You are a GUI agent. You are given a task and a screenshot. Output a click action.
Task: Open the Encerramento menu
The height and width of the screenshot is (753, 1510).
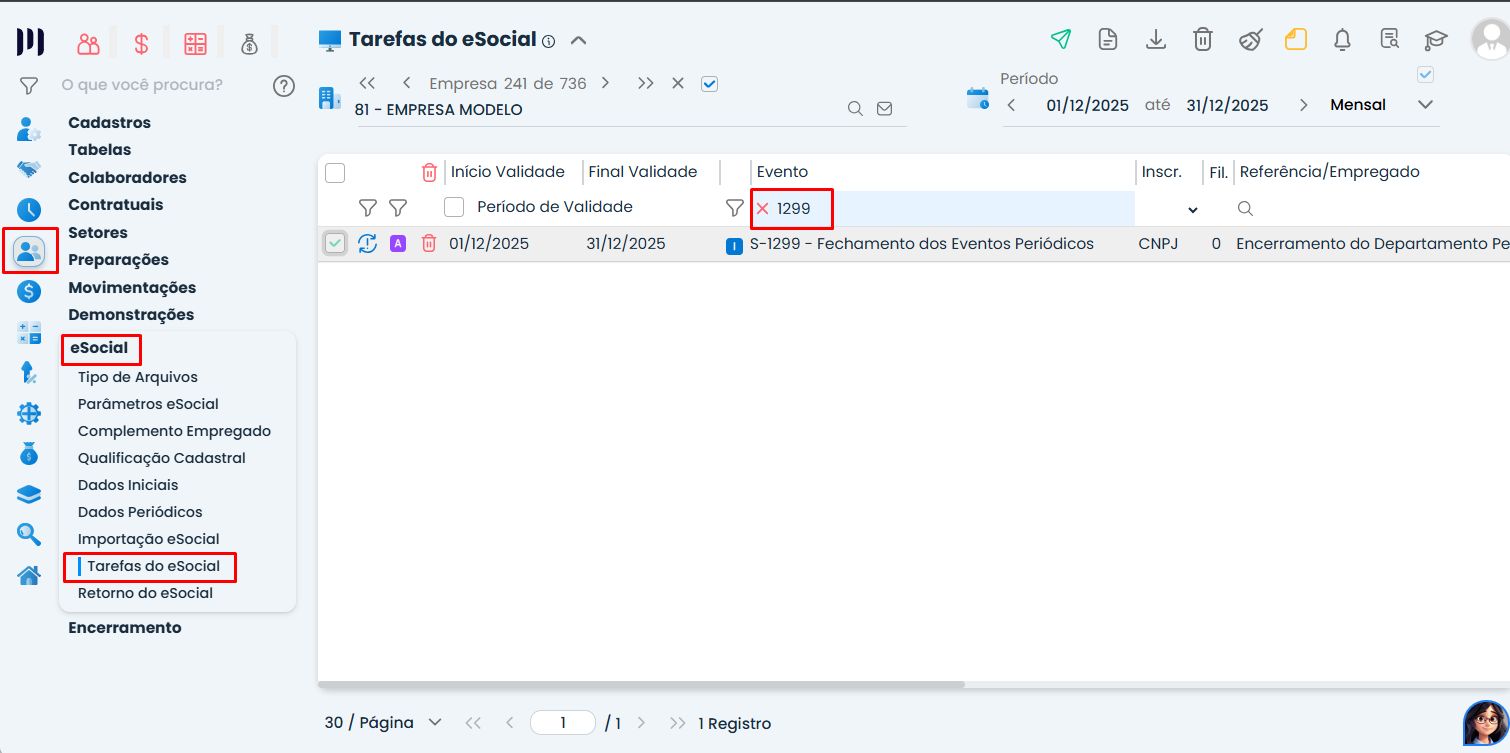coord(125,628)
